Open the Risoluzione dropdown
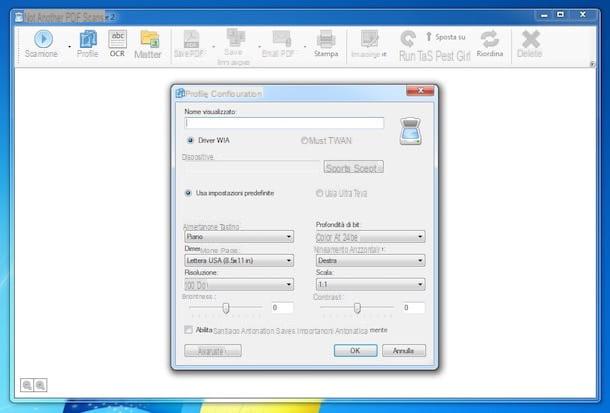The width and height of the screenshot is (610, 413). pyautogui.click(x=239, y=285)
